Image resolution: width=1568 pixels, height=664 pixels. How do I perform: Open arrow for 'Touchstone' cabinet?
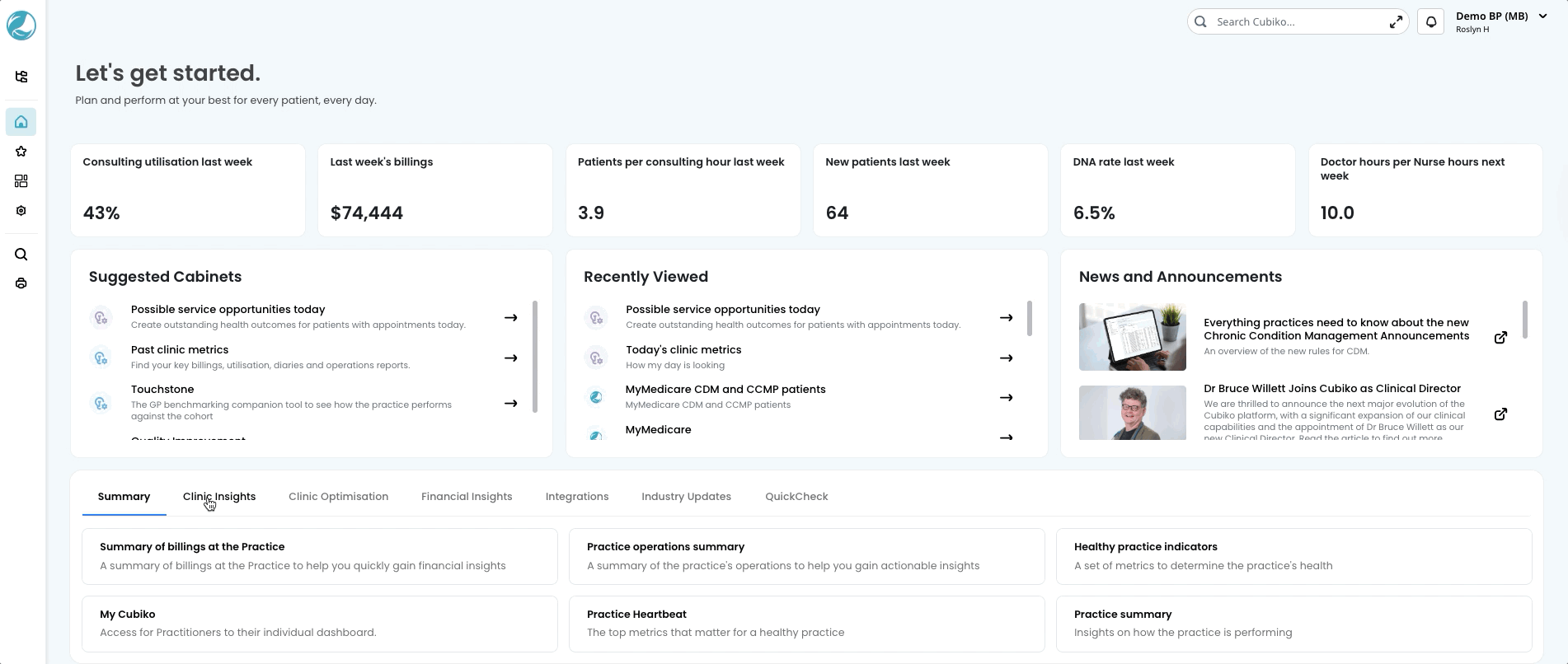(x=511, y=404)
